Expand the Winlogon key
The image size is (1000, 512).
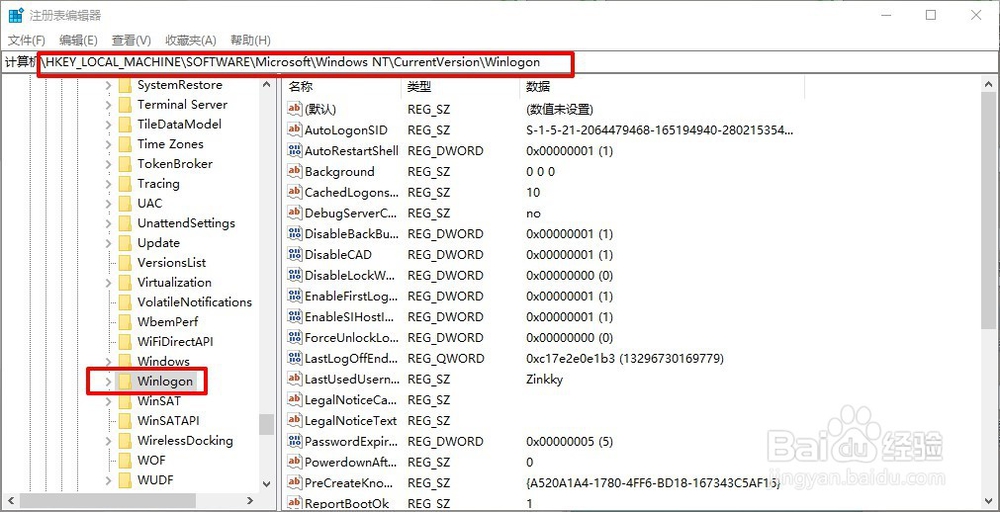click(108, 381)
